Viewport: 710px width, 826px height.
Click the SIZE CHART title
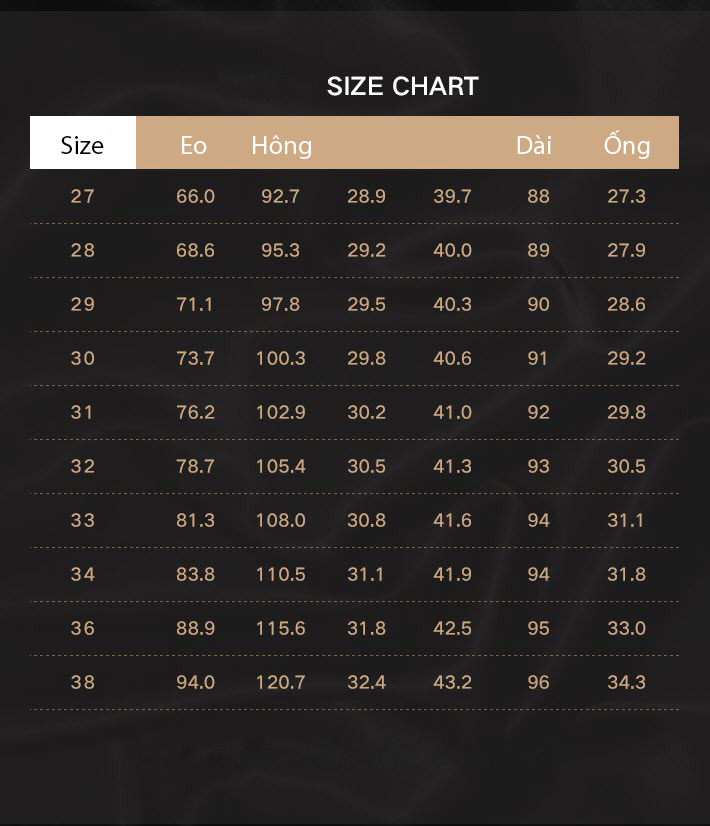pos(402,86)
